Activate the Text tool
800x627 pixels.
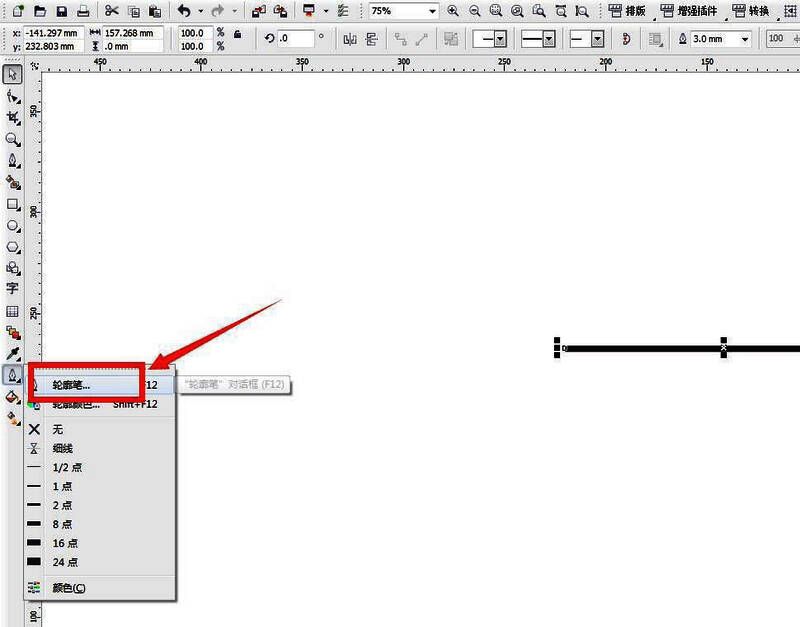[x=13, y=288]
